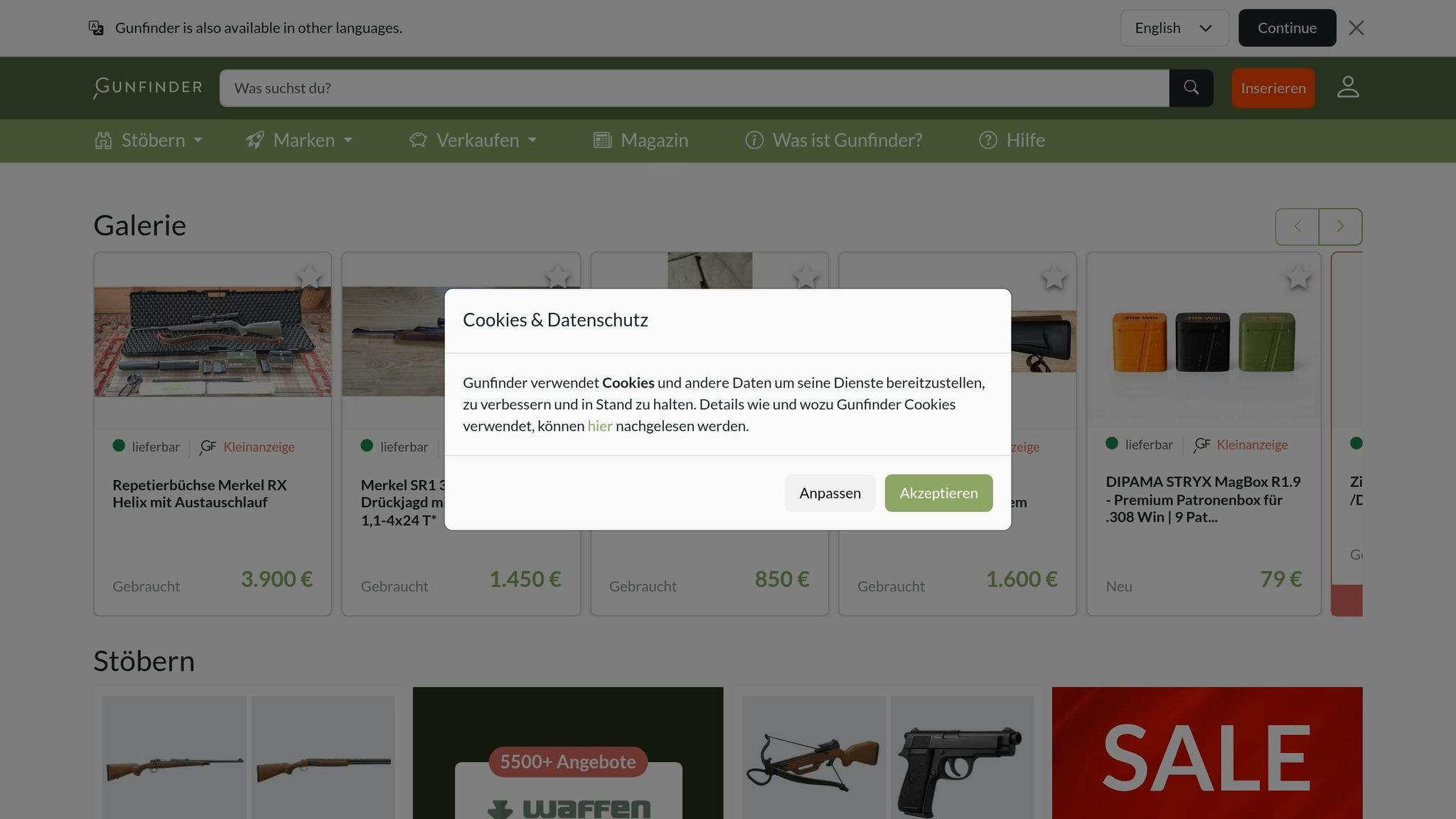Click the Stöbern binoculars icon
Viewport: 1456px width, 819px height.
[104, 140]
